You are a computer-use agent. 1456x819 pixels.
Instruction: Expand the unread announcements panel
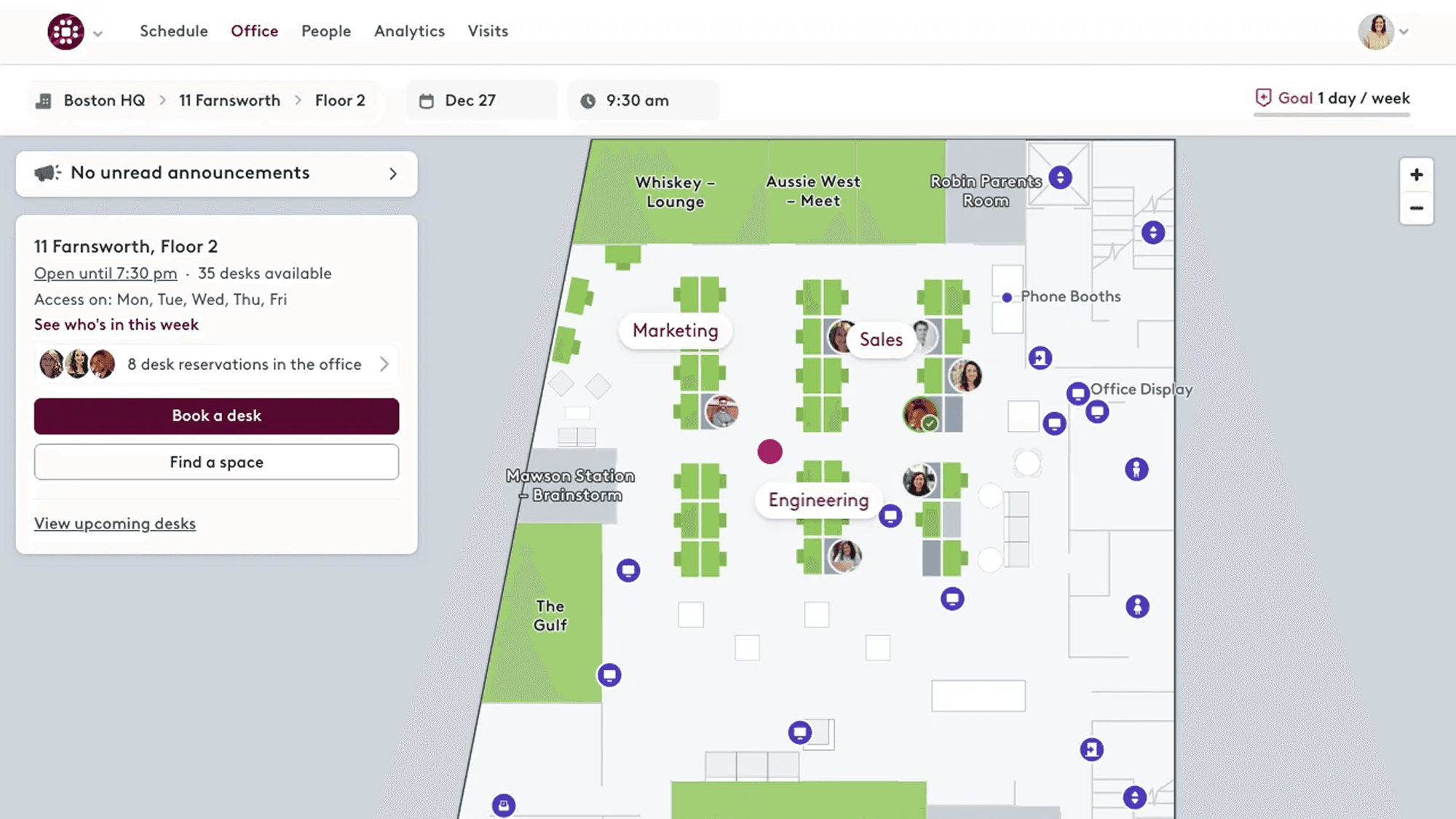(x=393, y=174)
